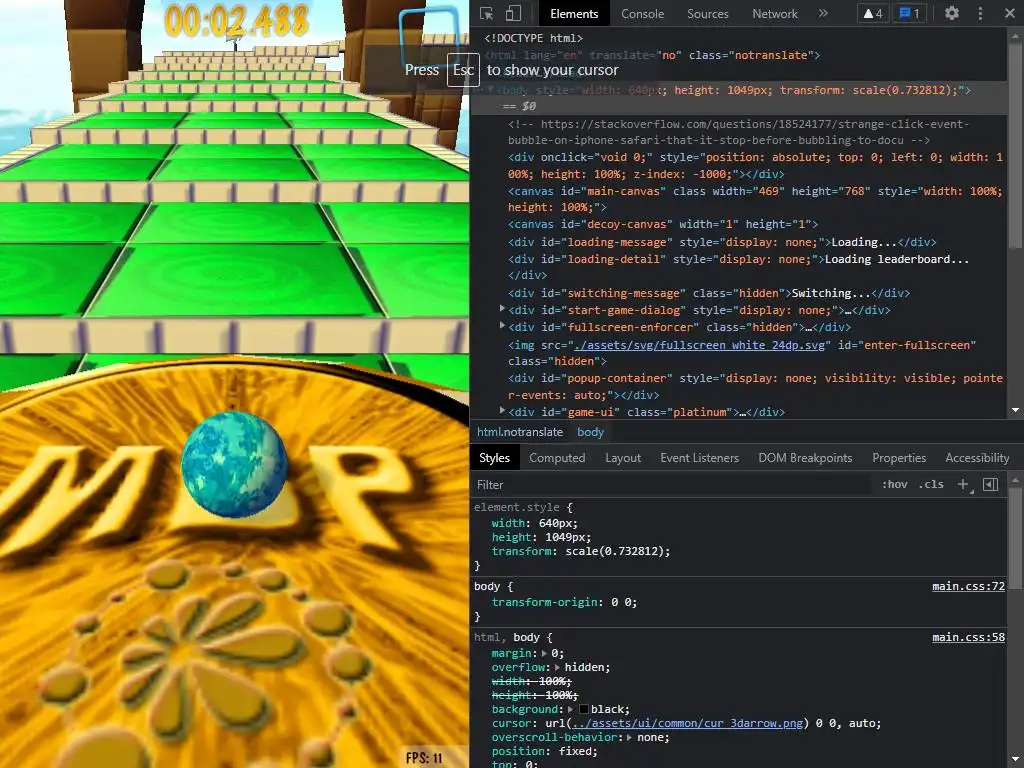Viewport: 1024px width, 768px height.
Task: Click the blue marble in the game
Action: click(x=234, y=464)
